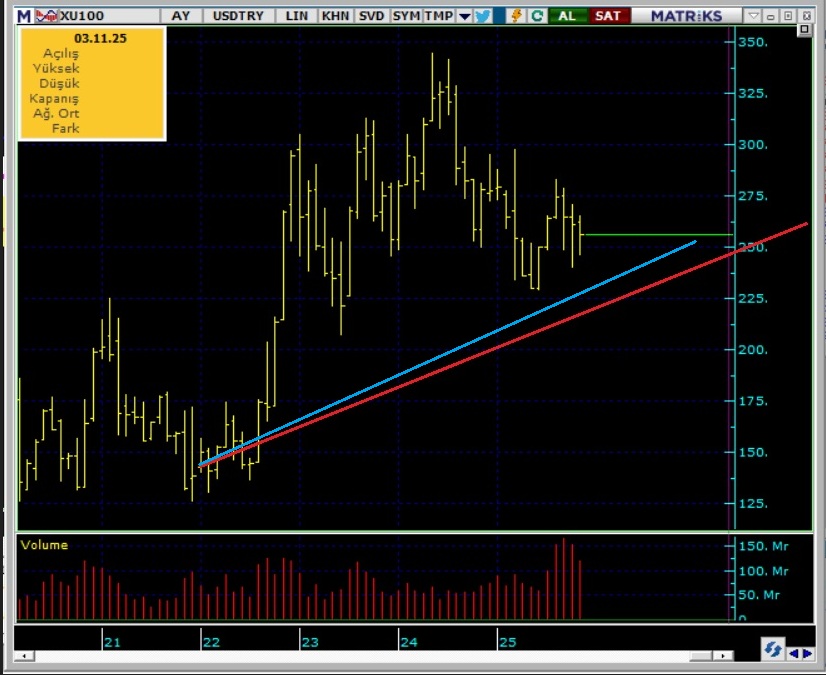Image resolution: width=826 pixels, height=675 pixels.
Task: Toggle LIN scale mode
Action: point(297,16)
